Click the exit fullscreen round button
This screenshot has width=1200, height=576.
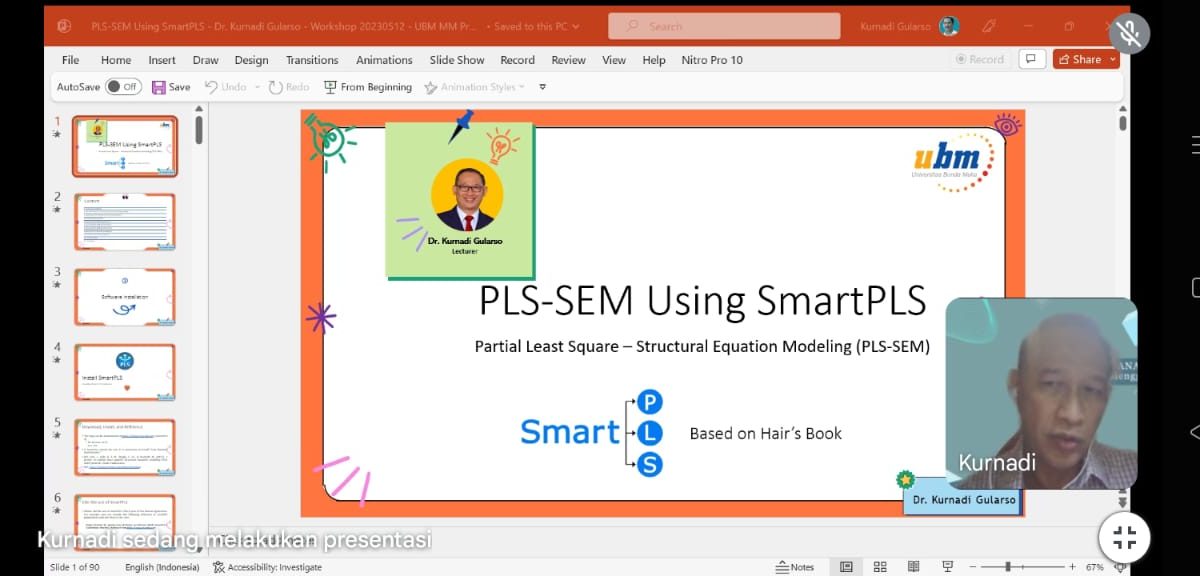pos(1124,537)
